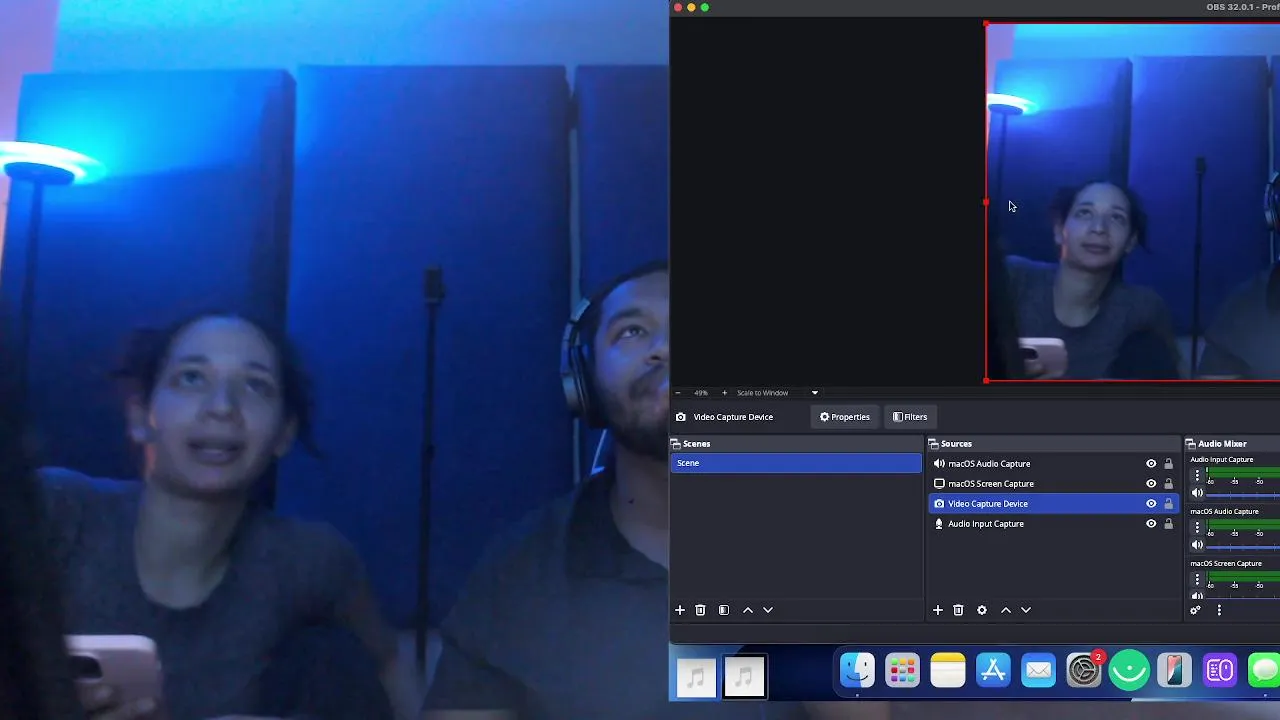The width and height of the screenshot is (1280, 720).
Task: Hide macOS Audio Capture source with eye
Action: tap(1151, 464)
